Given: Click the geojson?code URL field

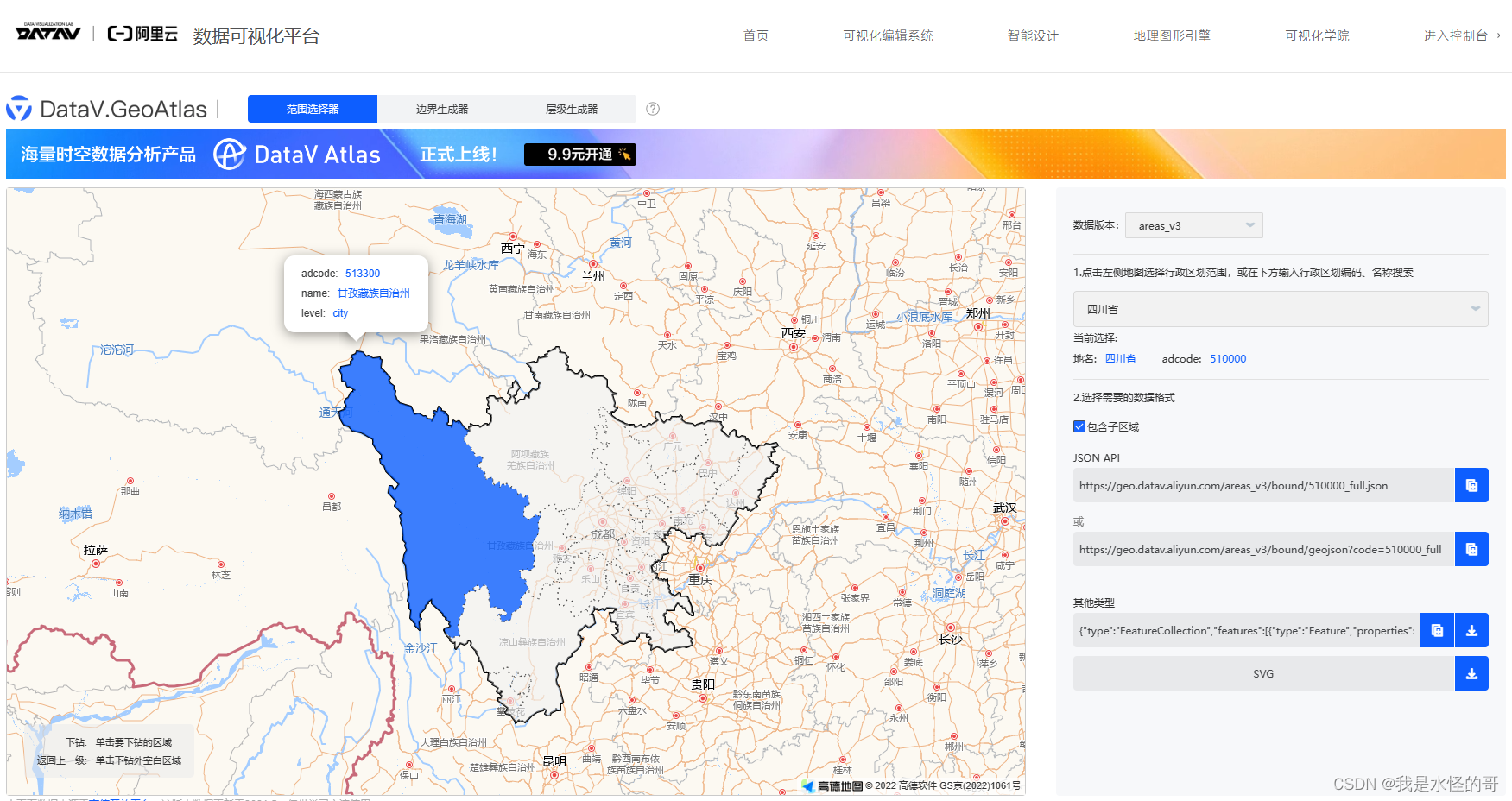Looking at the screenshot, I should [1263, 549].
